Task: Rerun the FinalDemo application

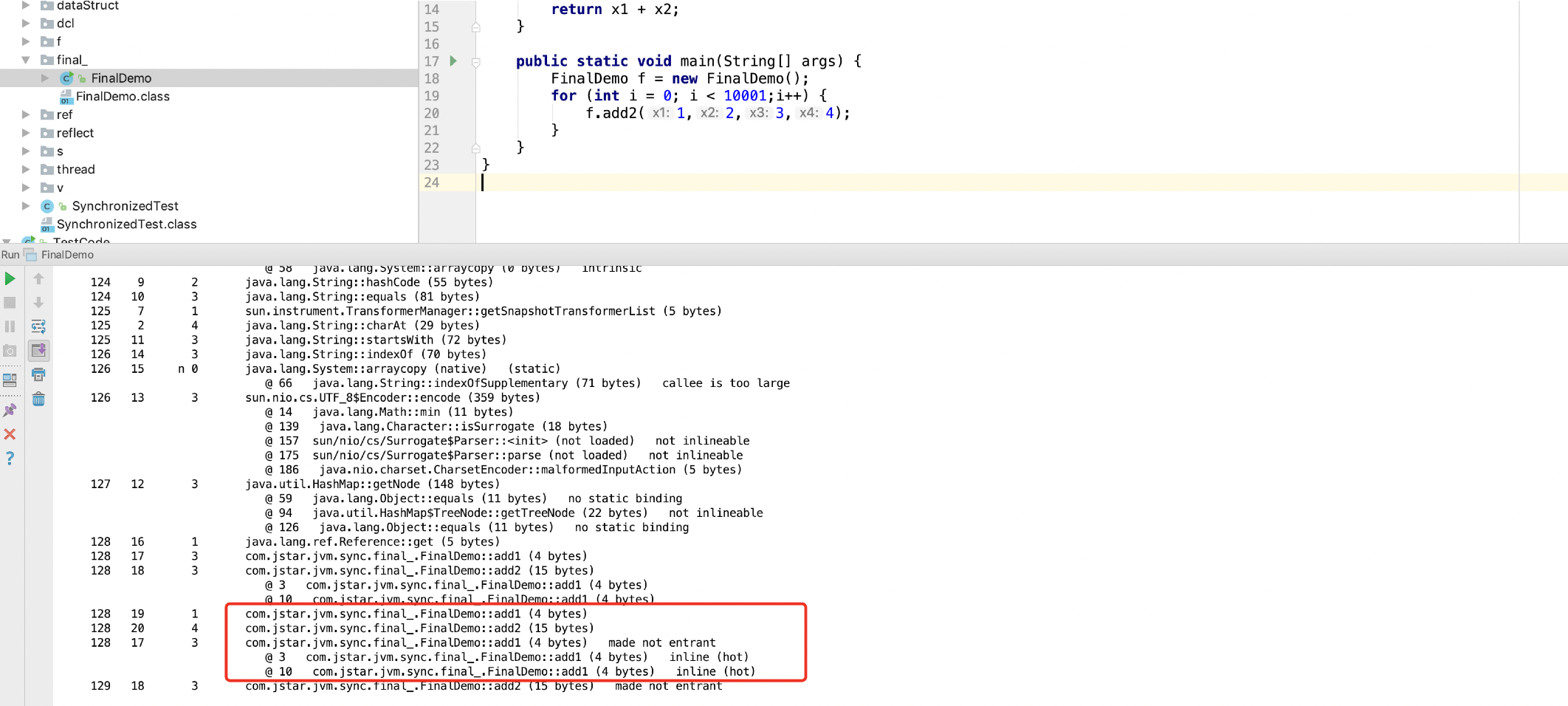Action: tap(10, 279)
